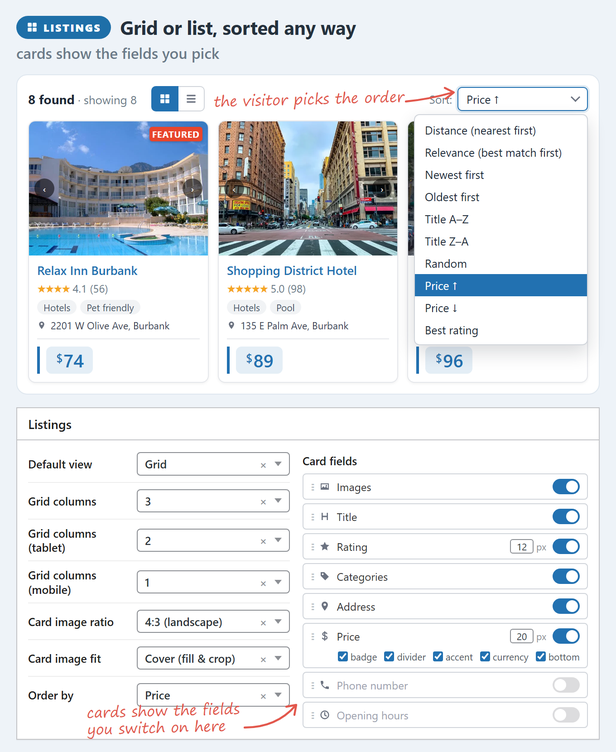The image size is (616, 752).
Task: Click the Address map pin icon
Action: [x=325, y=606]
